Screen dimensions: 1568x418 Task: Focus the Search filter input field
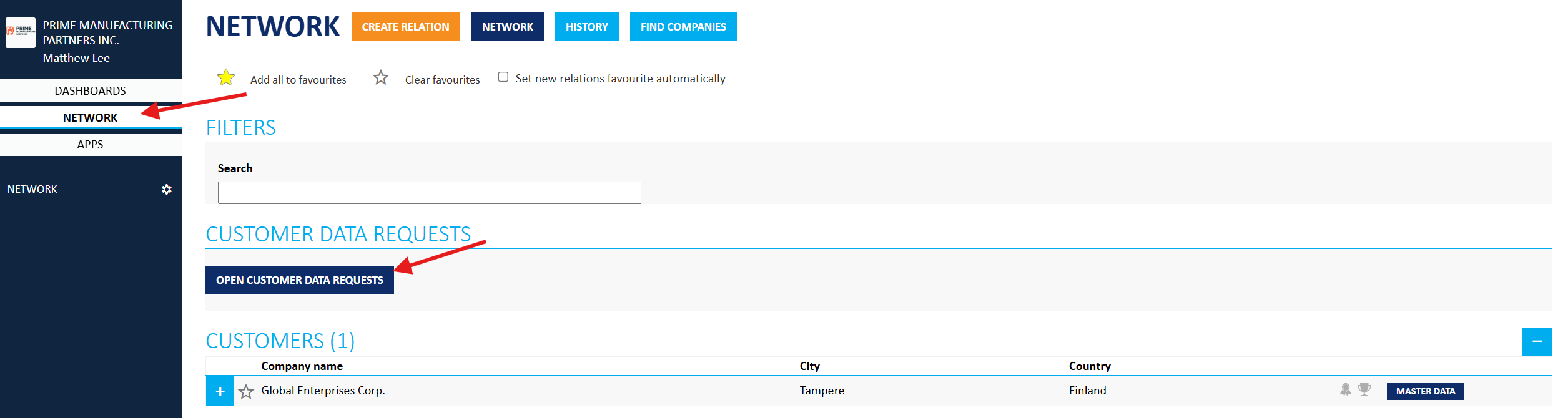tap(429, 193)
